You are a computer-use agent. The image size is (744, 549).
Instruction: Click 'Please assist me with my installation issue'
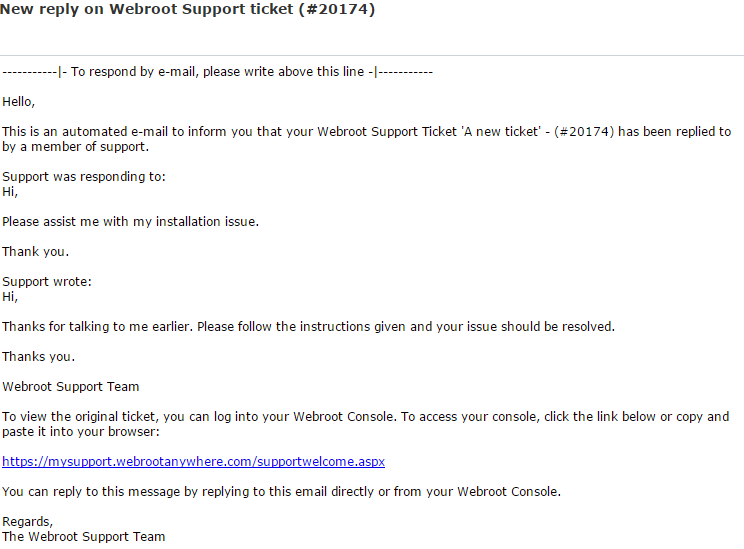click(x=130, y=222)
